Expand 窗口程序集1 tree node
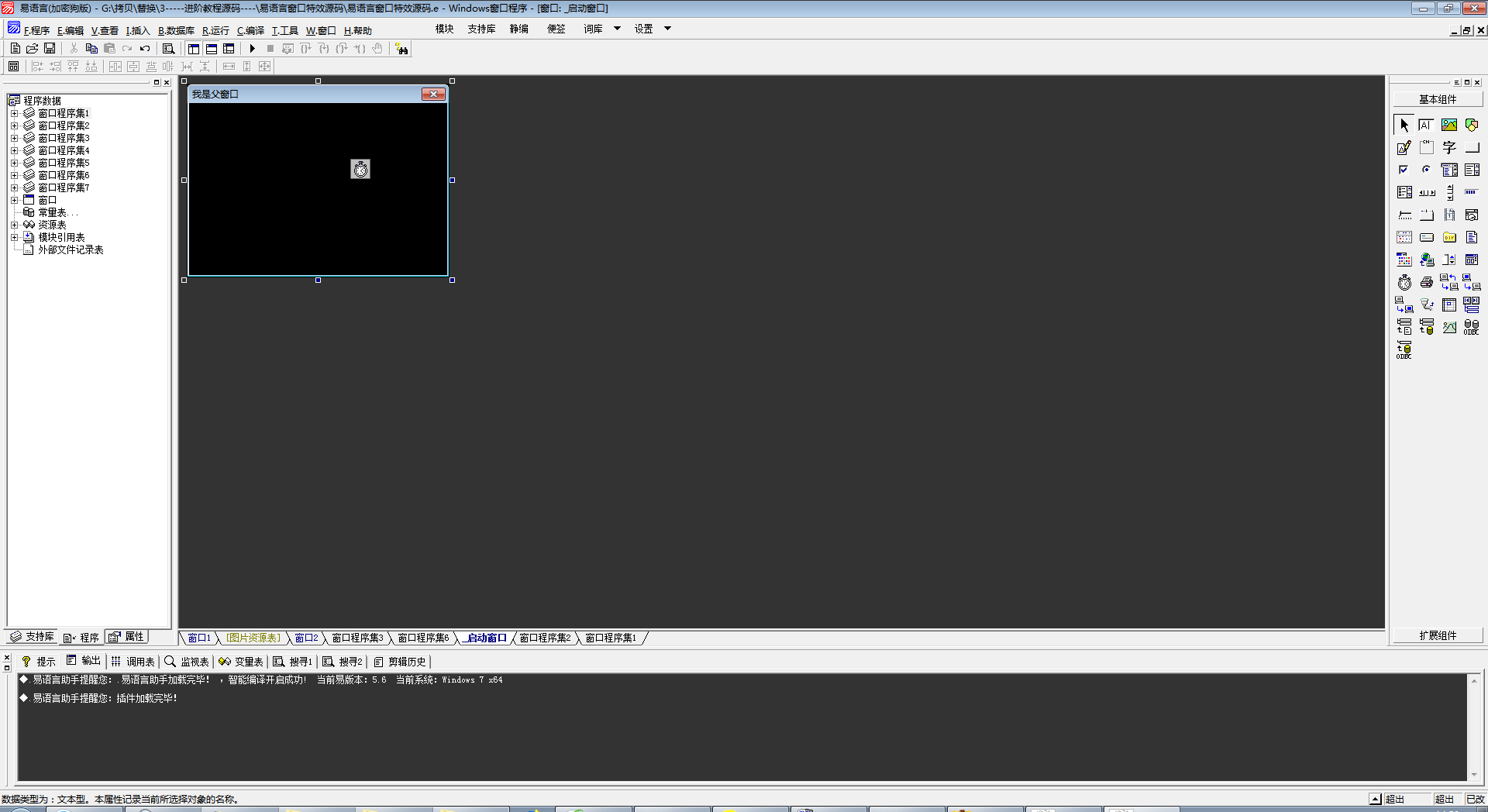The image size is (1488, 812). tap(14, 113)
